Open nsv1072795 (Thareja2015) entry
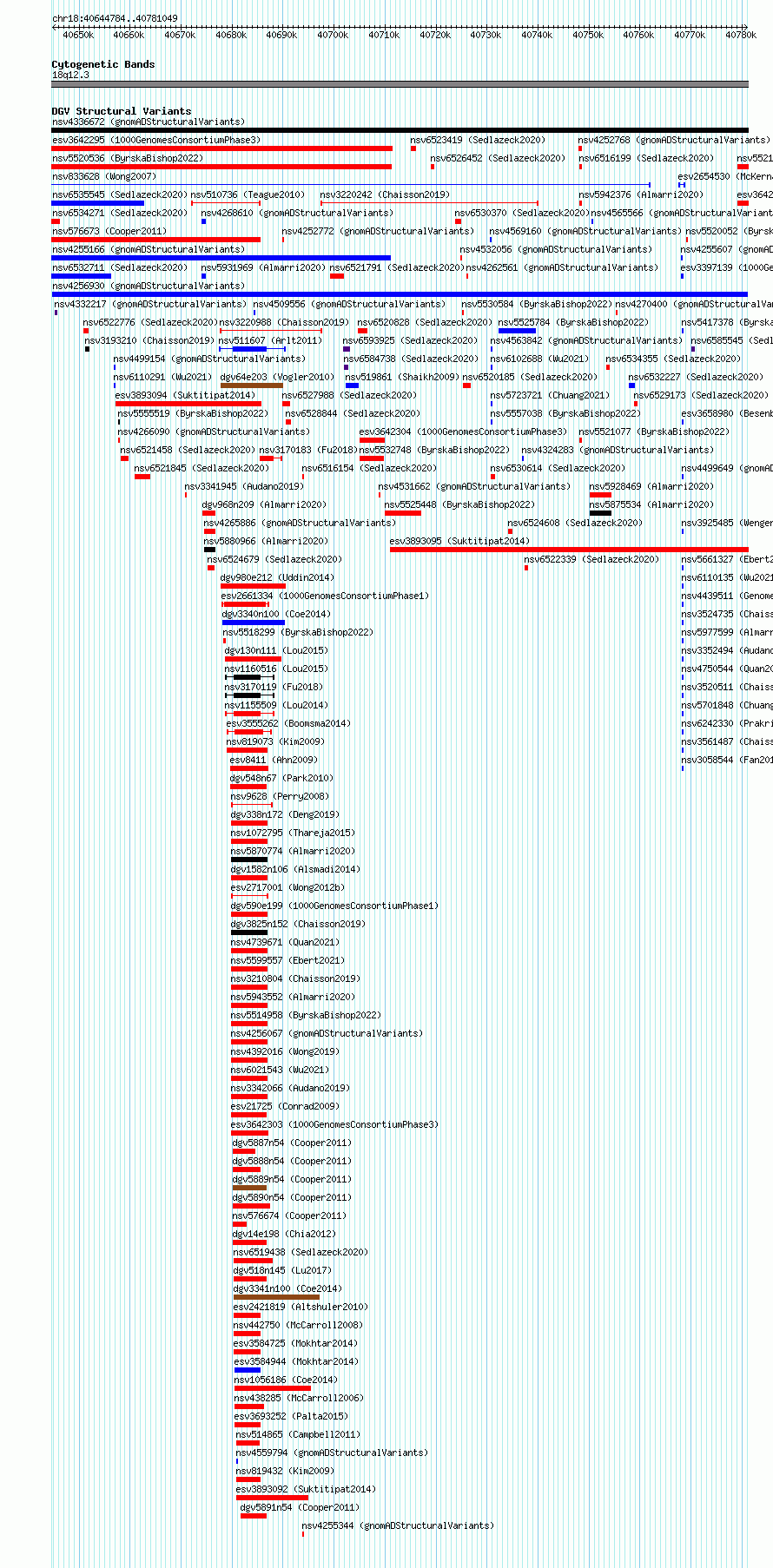Image resolution: width=773 pixels, height=1568 pixels. point(293,833)
